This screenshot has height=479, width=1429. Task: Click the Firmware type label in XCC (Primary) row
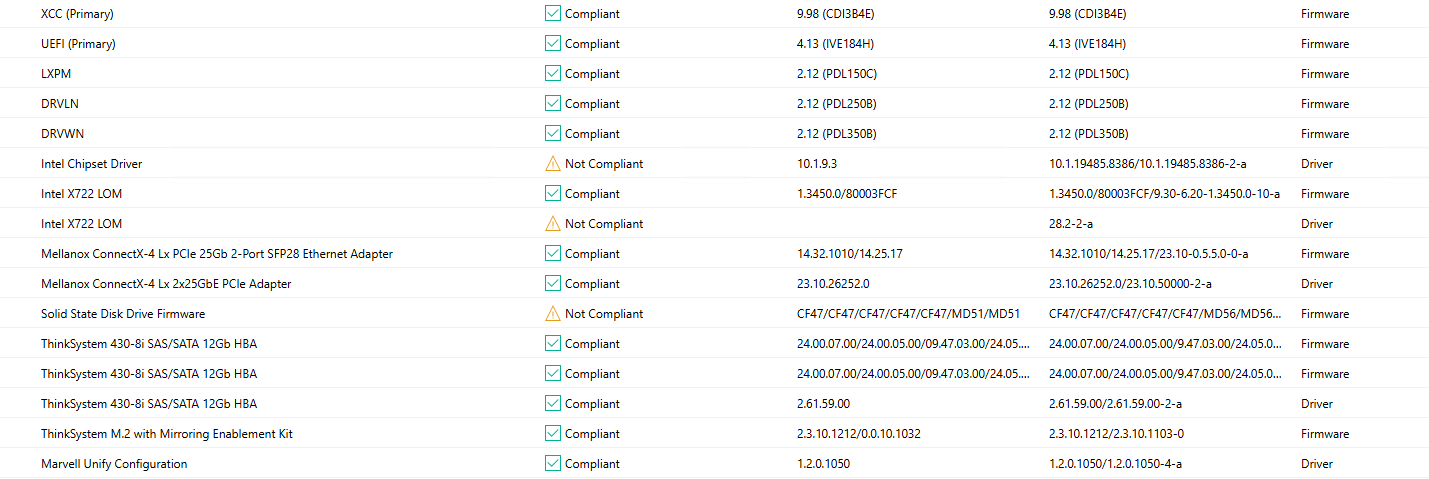click(1324, 14)
